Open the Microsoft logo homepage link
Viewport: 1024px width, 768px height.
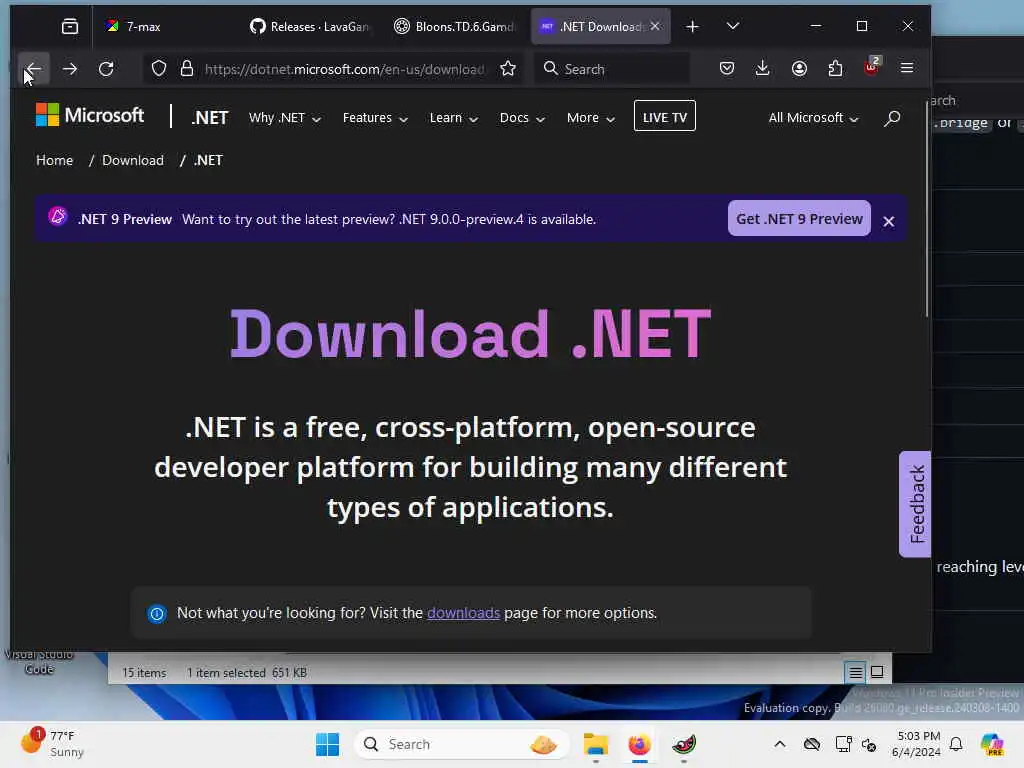click(90, 116)
